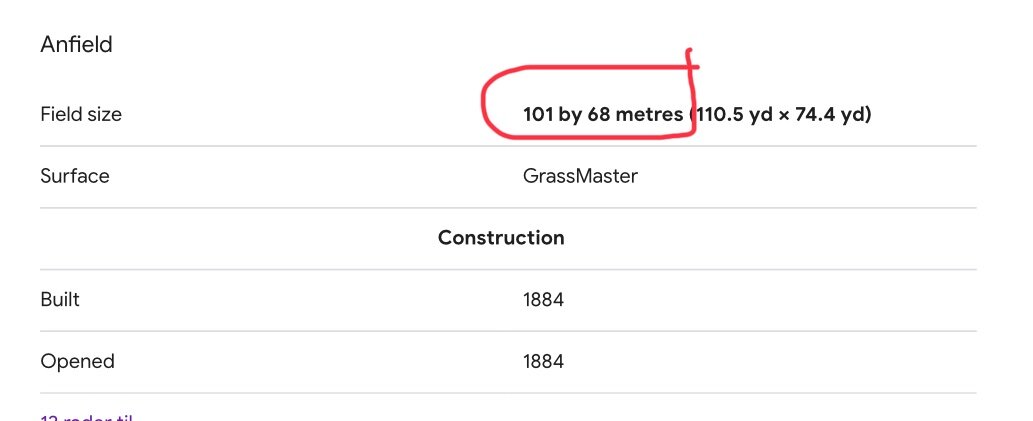Click the 1884 value in the Built row

pos(544,300)
